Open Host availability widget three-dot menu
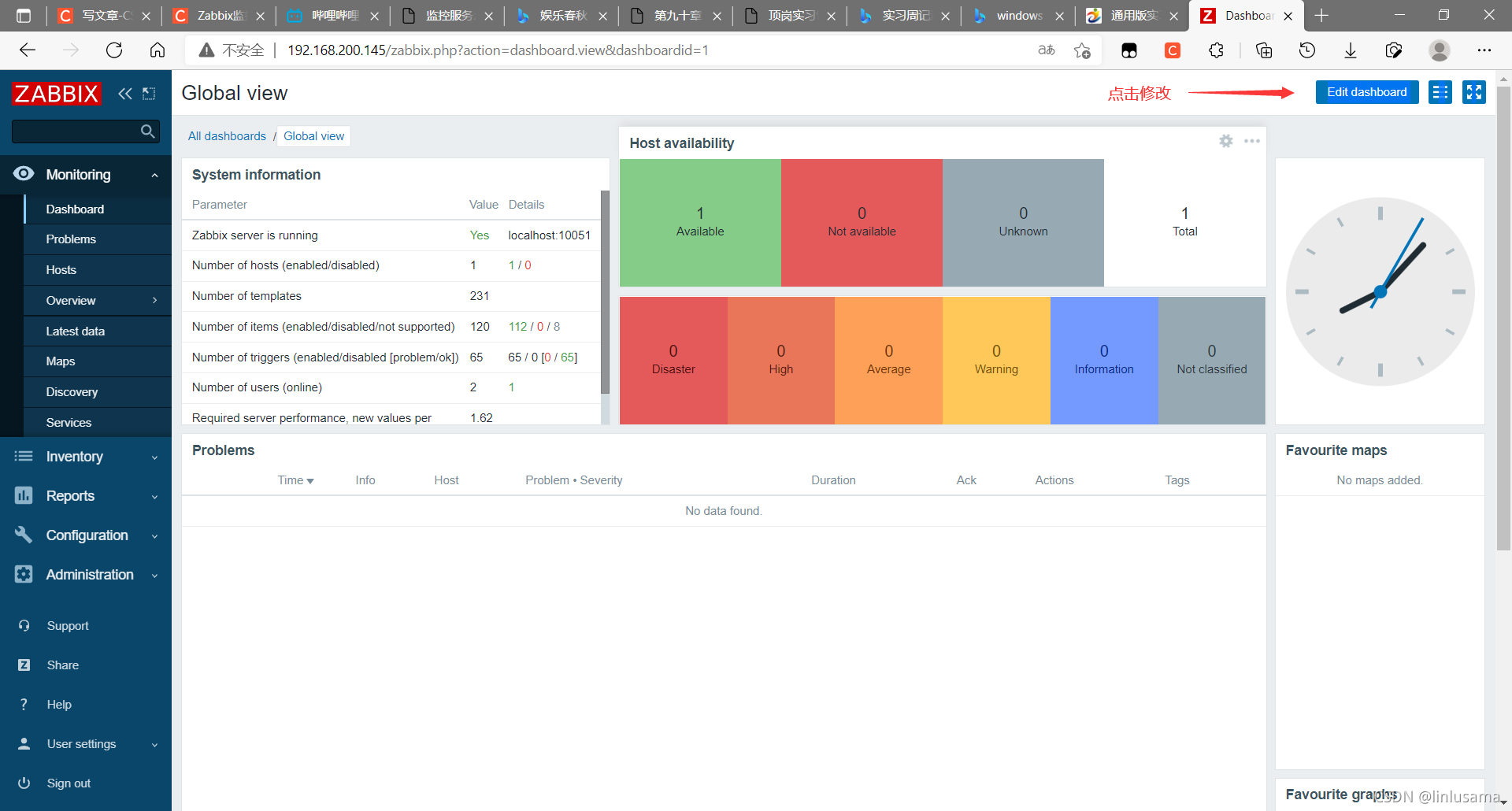1512x811 pixels. 1252,141
